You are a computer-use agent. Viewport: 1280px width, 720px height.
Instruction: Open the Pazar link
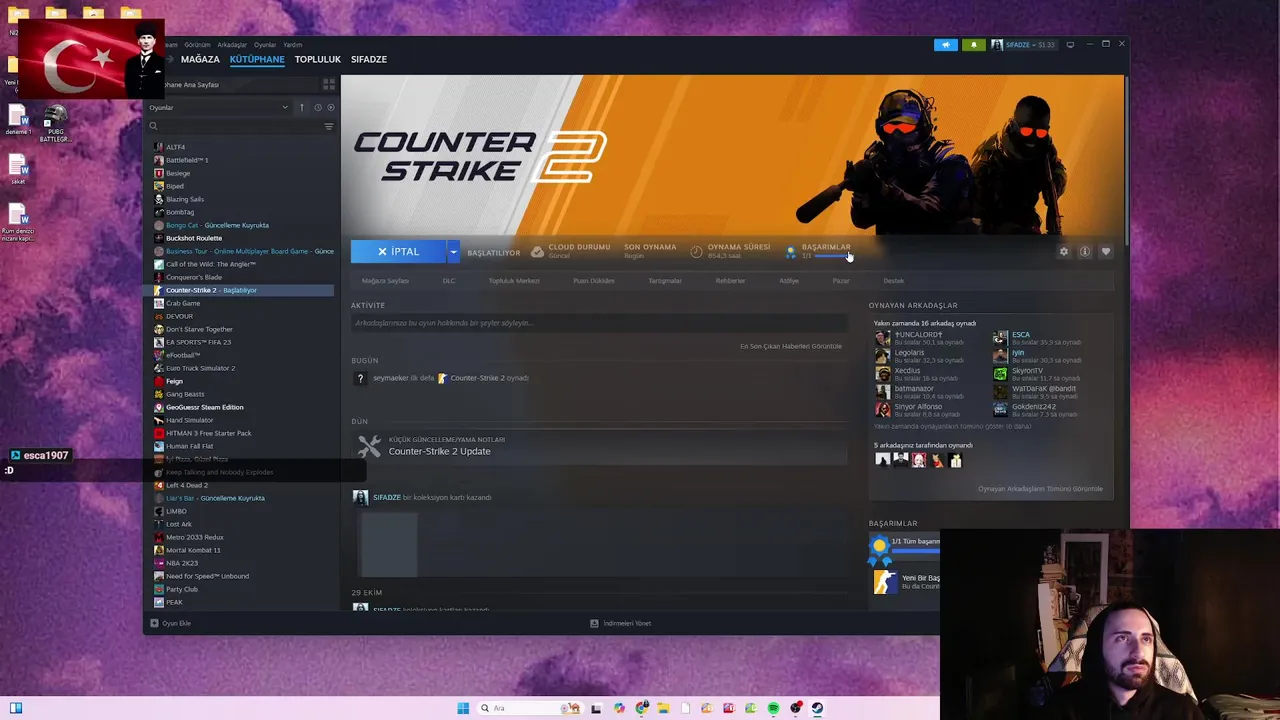[x=841, y=281]
